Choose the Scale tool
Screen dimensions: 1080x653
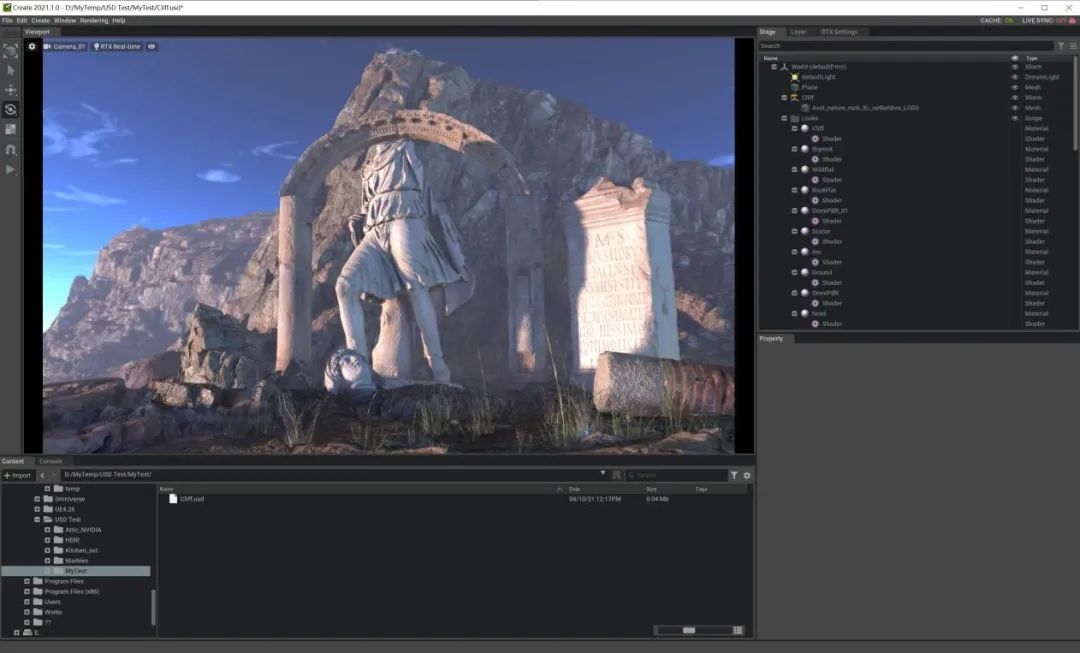click(11, 129)
